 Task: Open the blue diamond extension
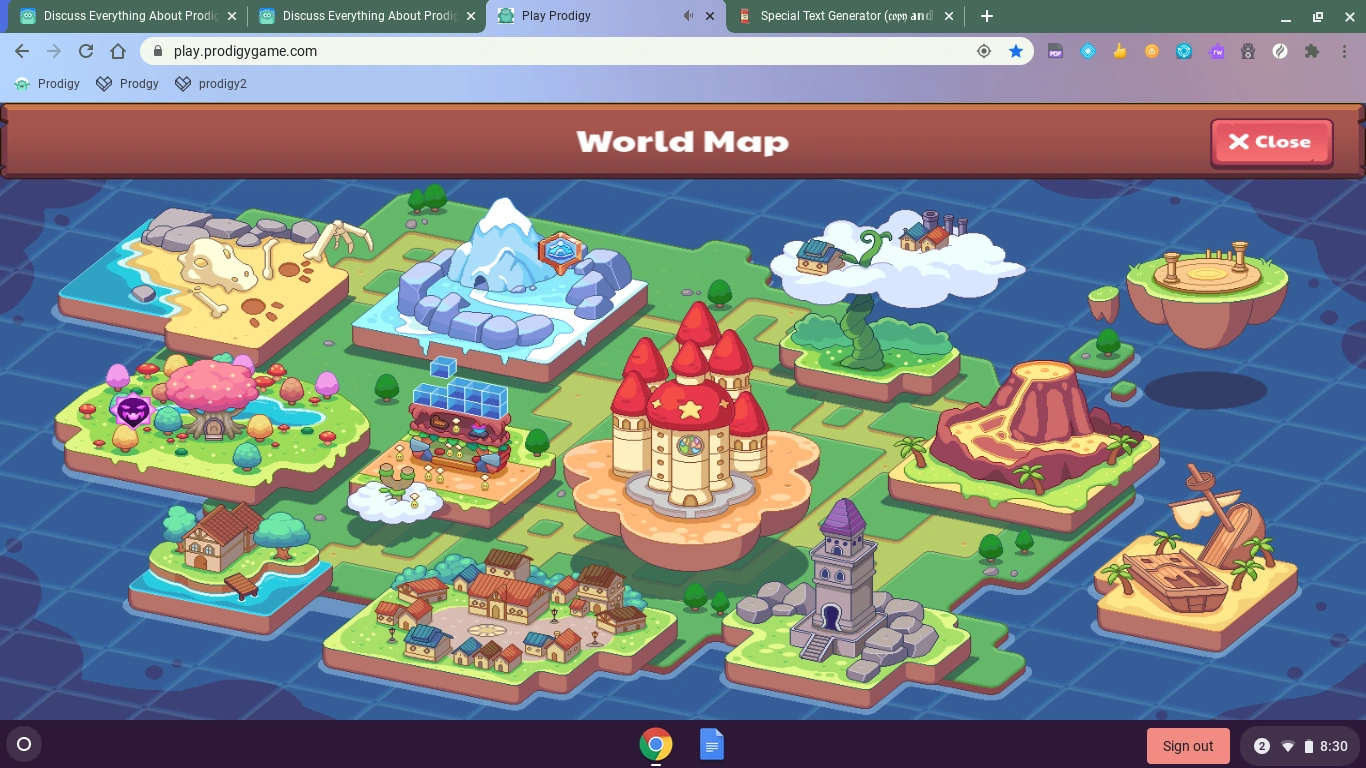click(x=1088, y=51)
